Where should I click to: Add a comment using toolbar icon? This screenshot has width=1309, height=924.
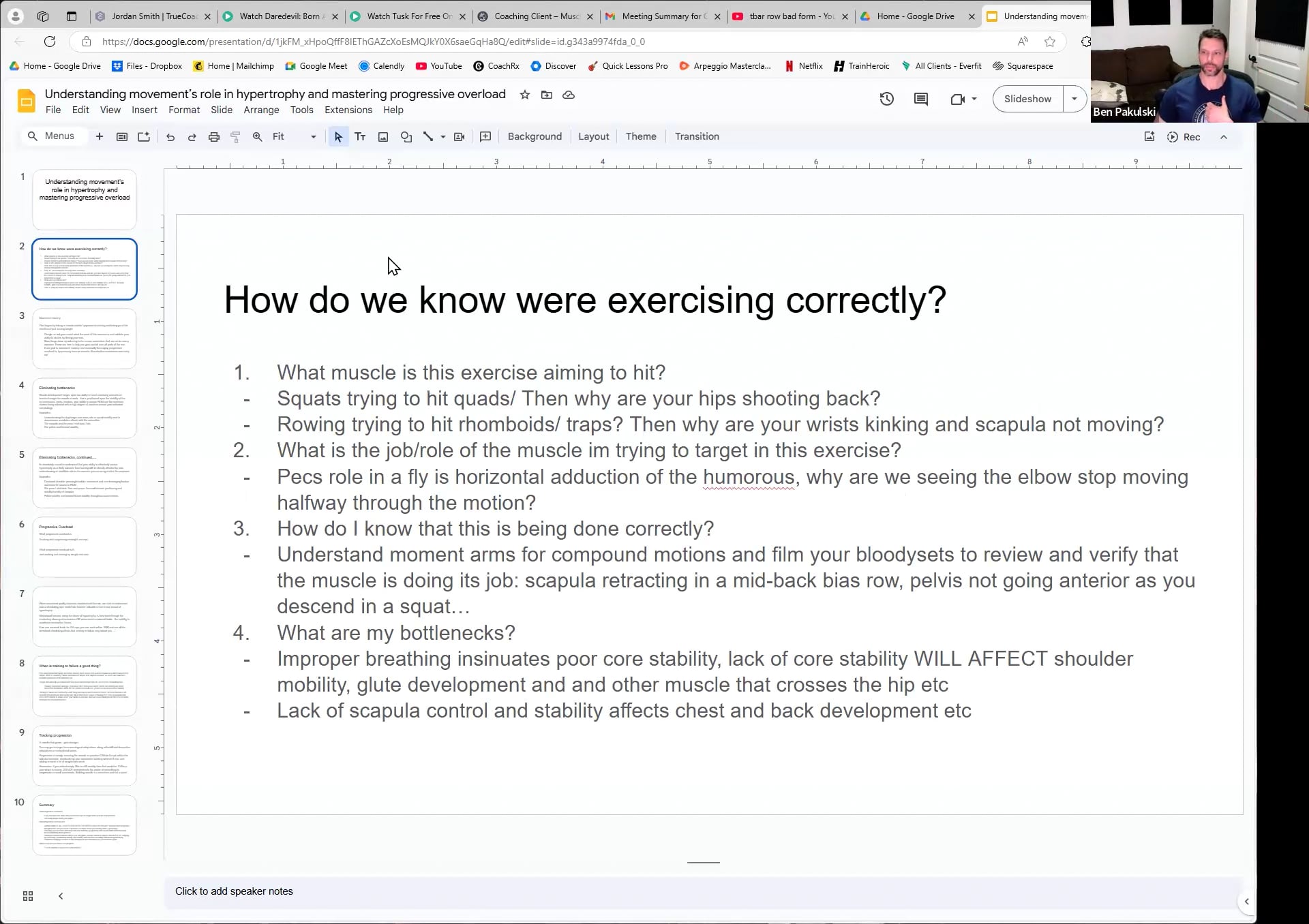(x=485, y=137)
